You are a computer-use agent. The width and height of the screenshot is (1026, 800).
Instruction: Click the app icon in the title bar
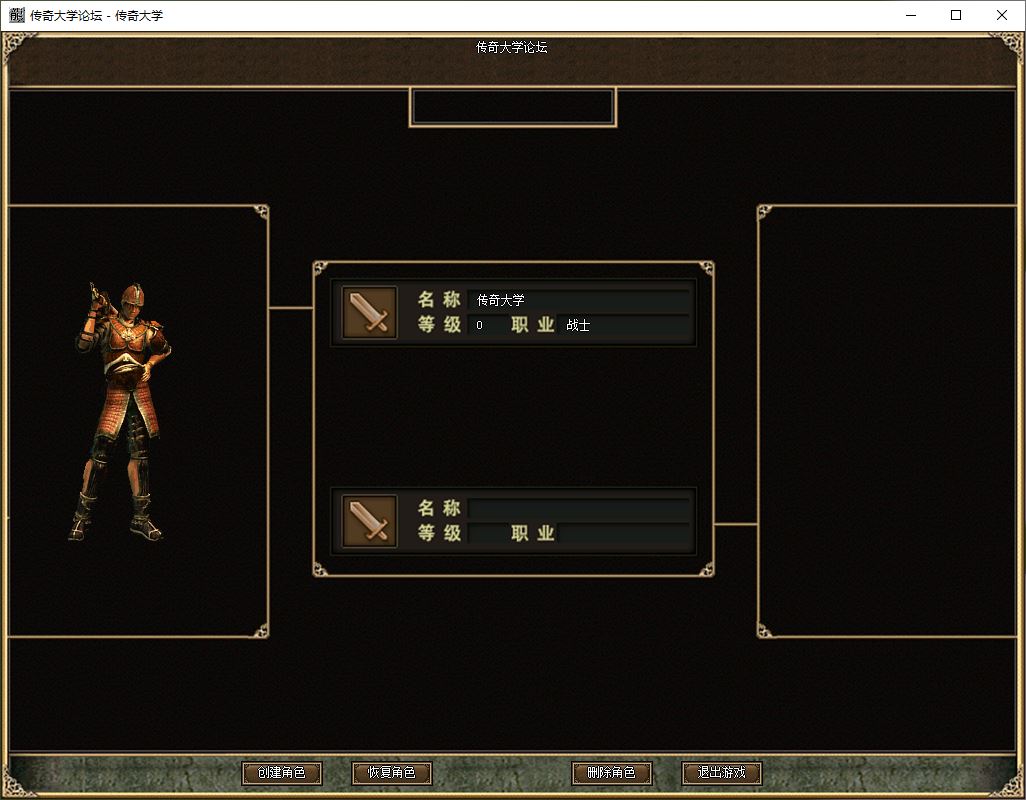16,15
